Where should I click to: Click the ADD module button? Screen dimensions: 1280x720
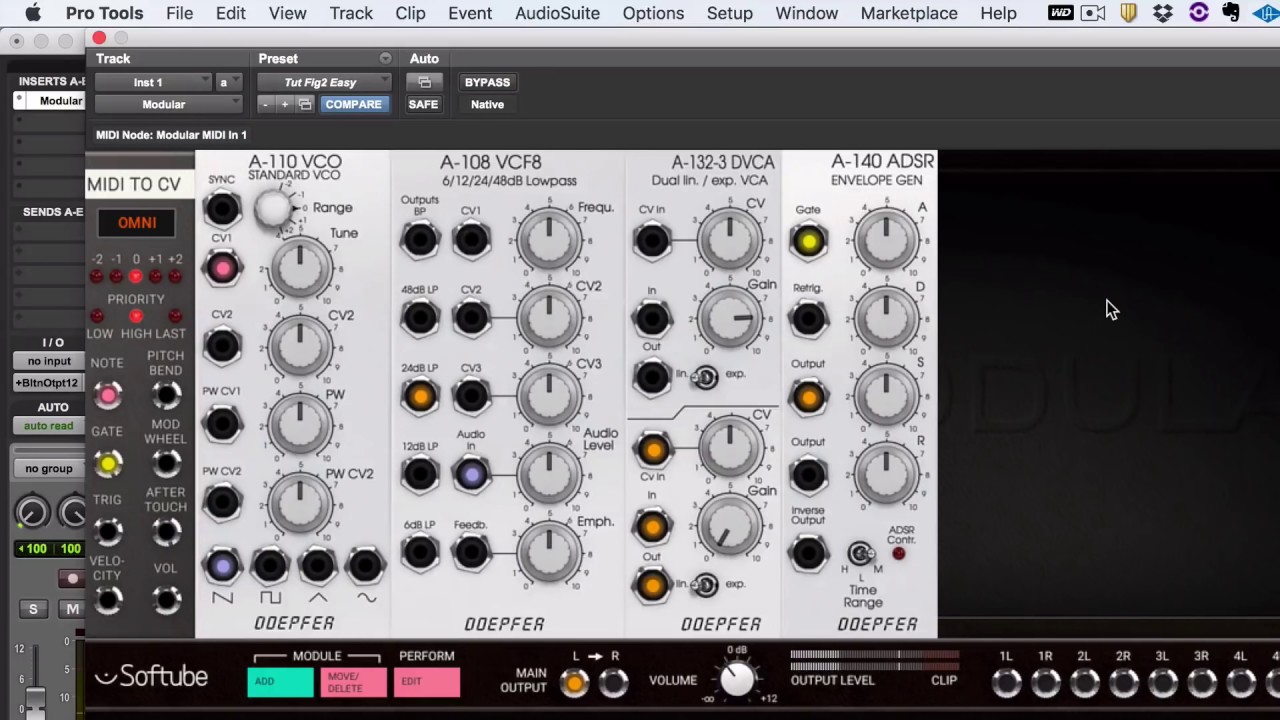pos(280,682)
